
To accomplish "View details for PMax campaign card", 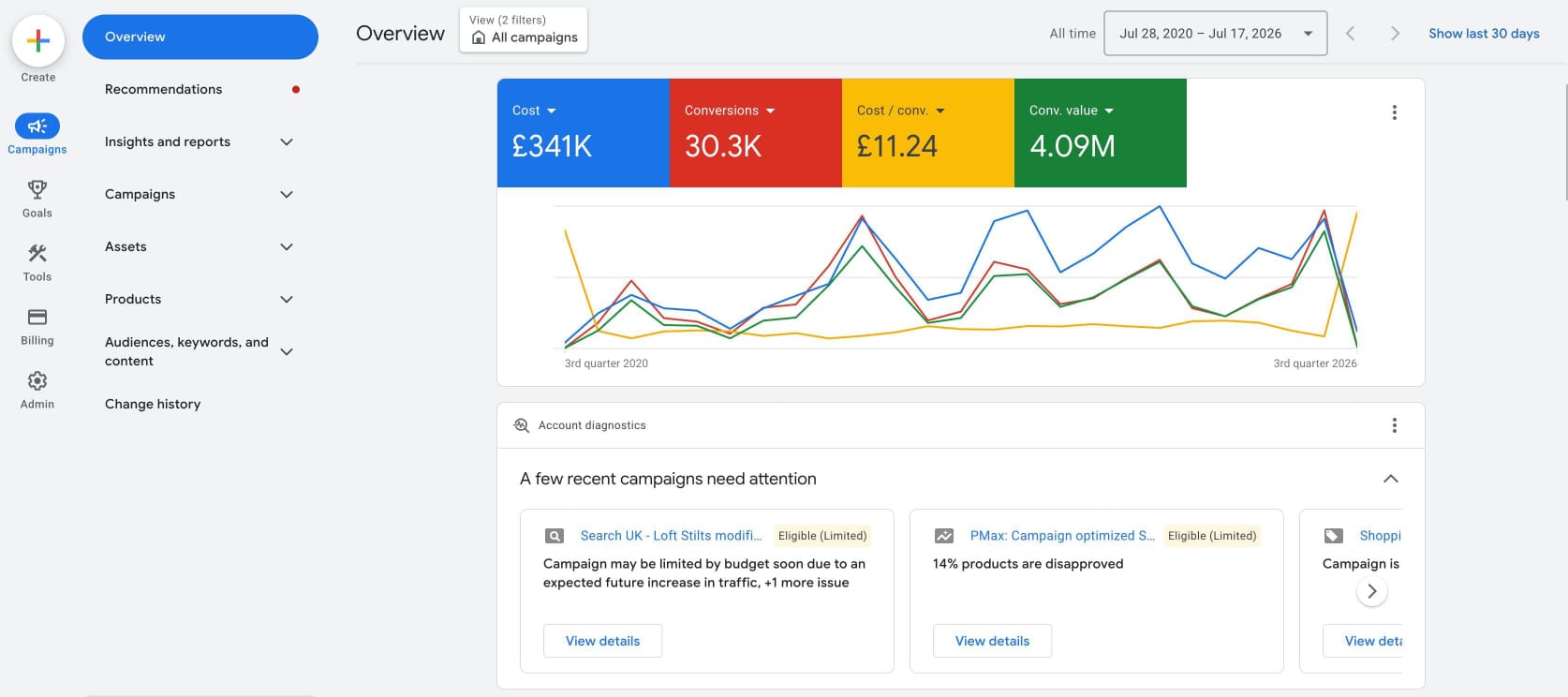I will (x=992, y=641).
